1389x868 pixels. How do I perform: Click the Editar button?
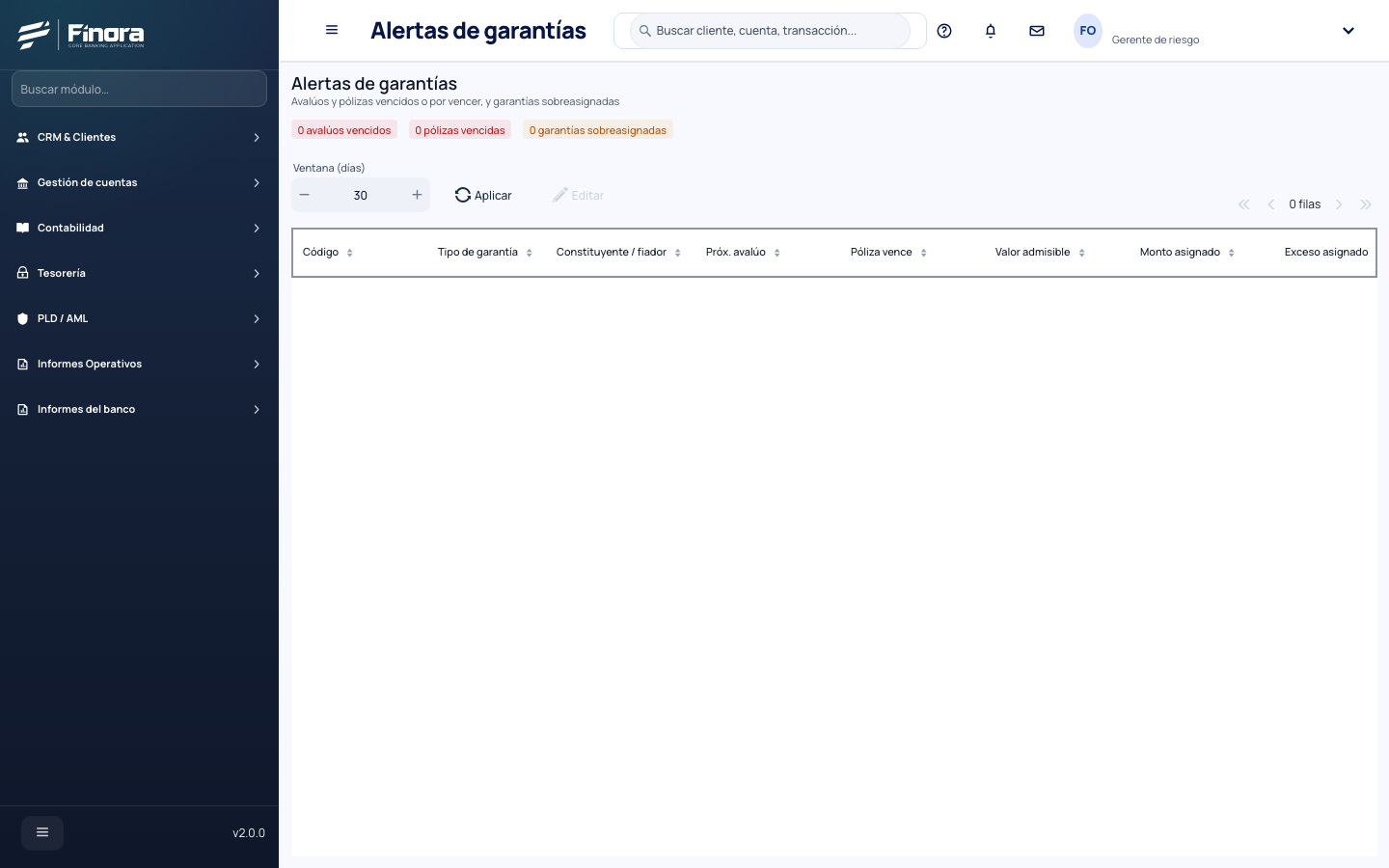coord(578,195)
